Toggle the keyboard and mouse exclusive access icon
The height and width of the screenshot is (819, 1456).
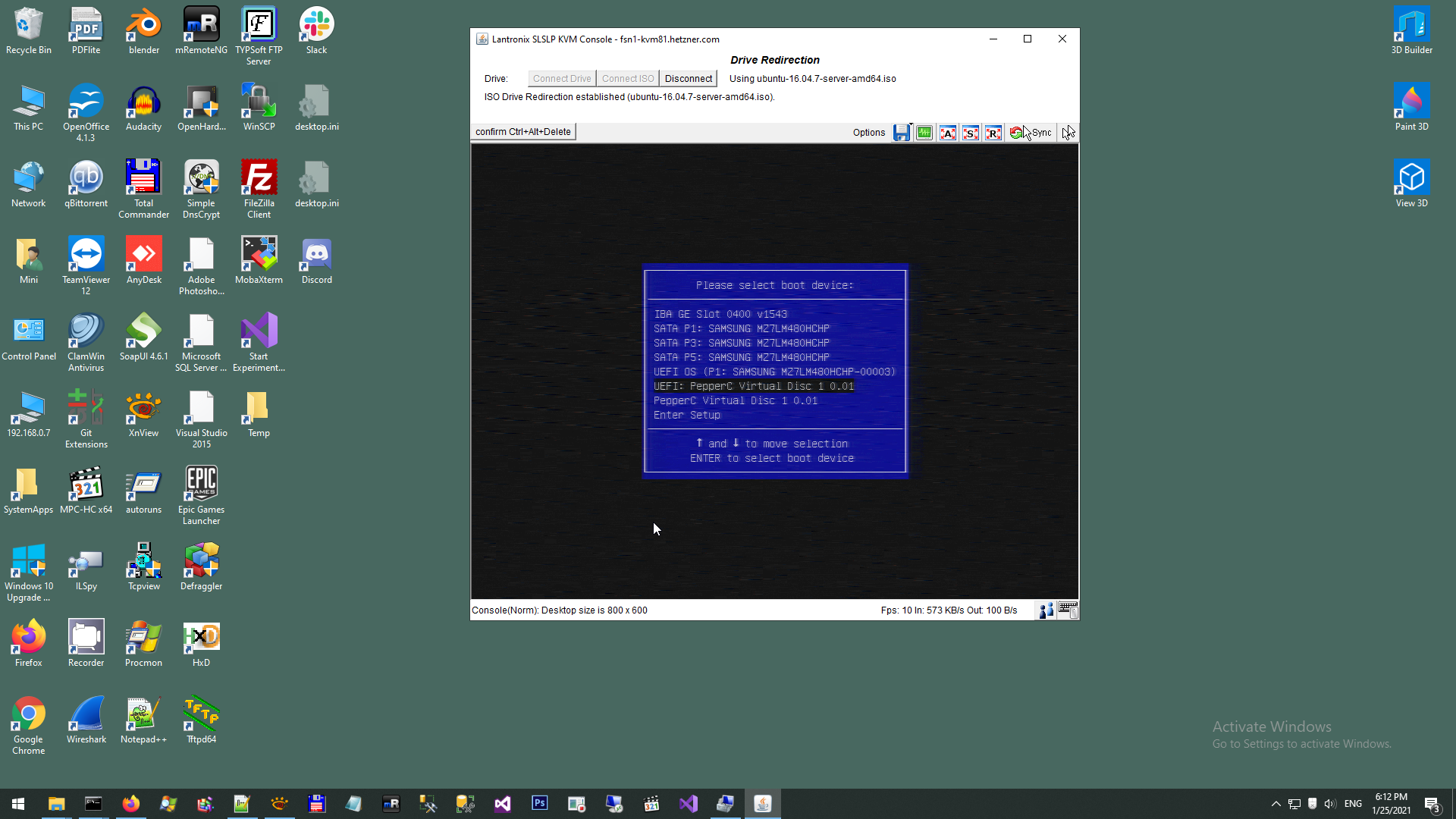click(1068, 610)
